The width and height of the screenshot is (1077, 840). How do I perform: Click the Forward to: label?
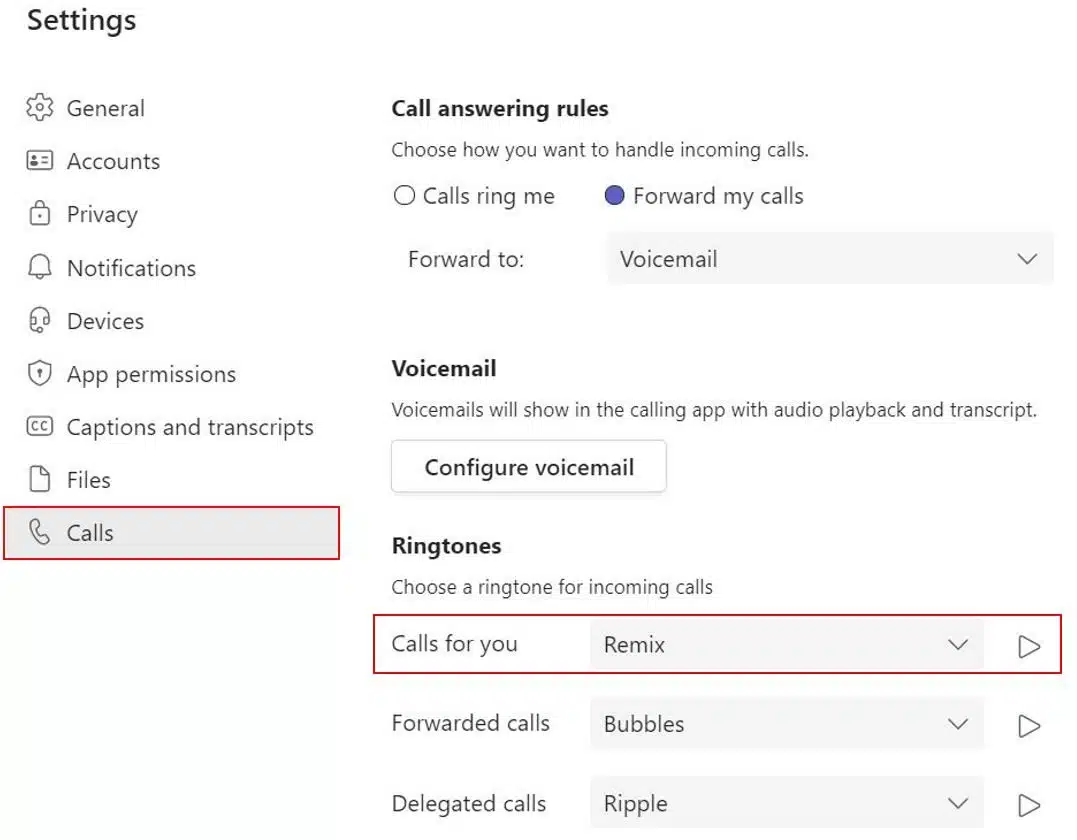pyautogui.click(x=466, y=259)
